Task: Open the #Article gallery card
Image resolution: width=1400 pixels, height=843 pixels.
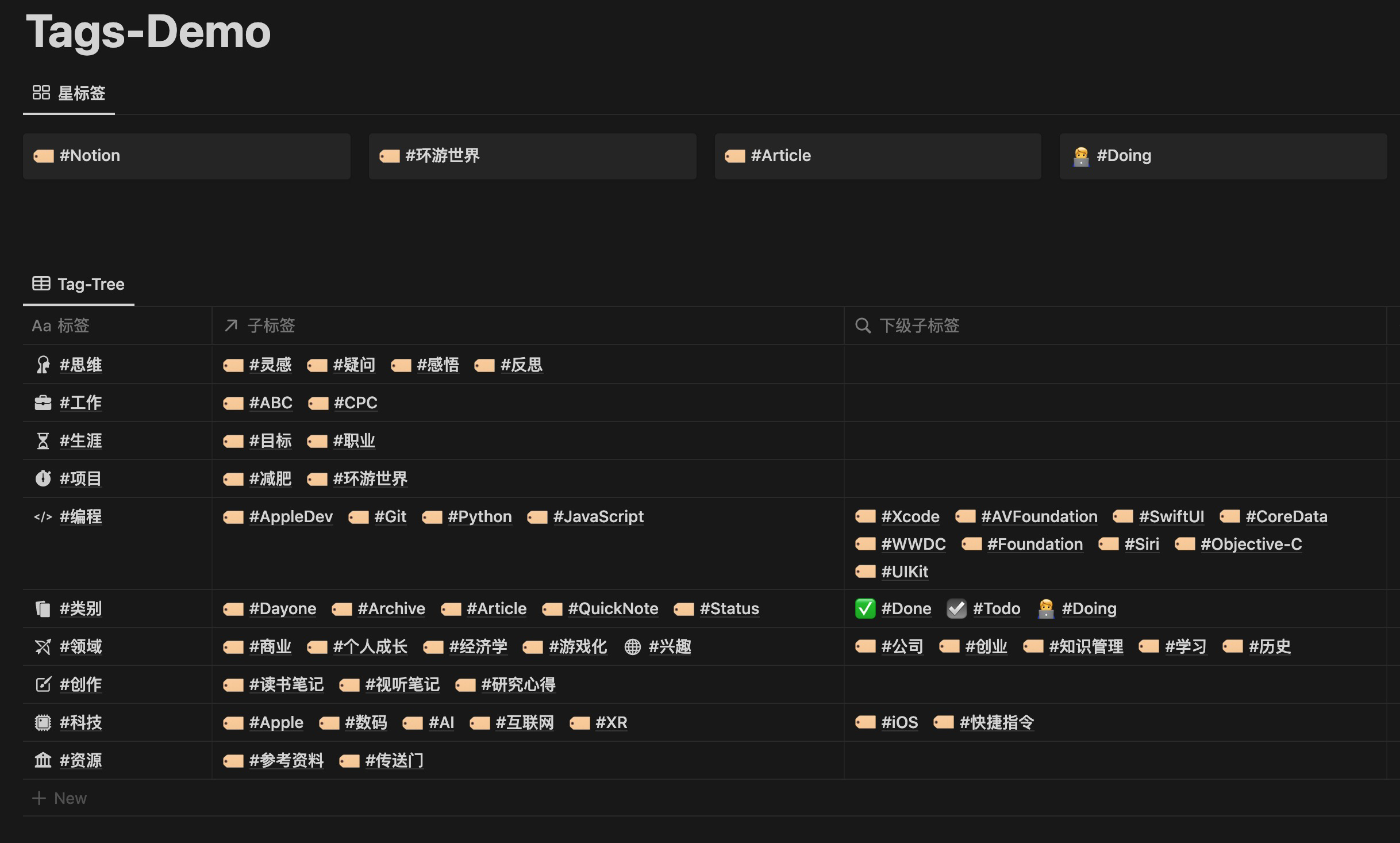Action: pos(878,156)
